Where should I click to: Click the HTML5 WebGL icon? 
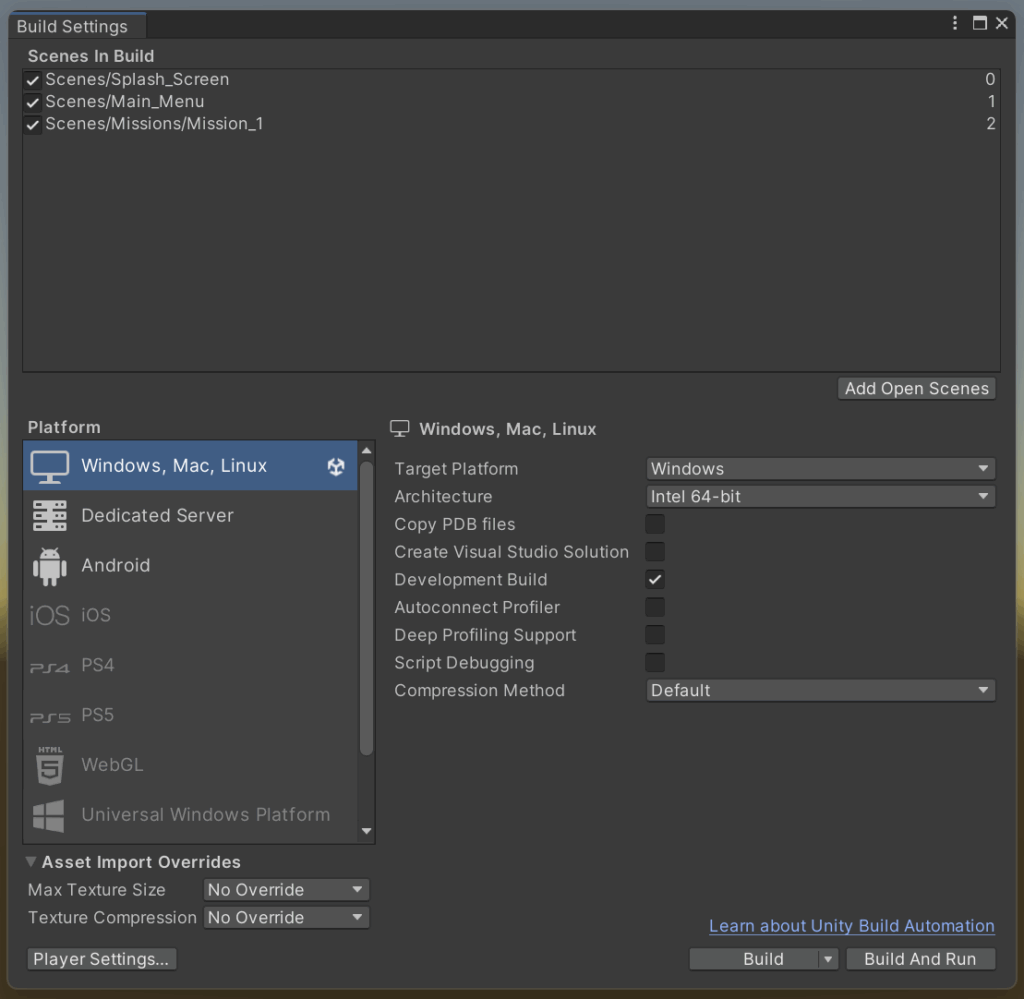coord(50,765)
